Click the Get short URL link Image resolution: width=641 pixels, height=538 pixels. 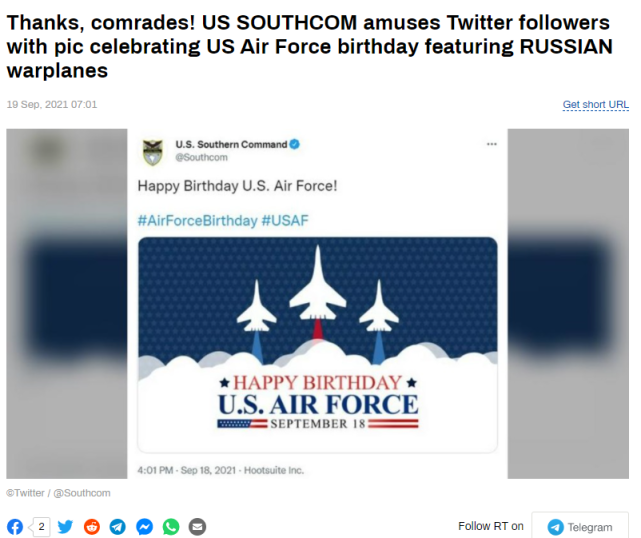[x=596, y=105]
